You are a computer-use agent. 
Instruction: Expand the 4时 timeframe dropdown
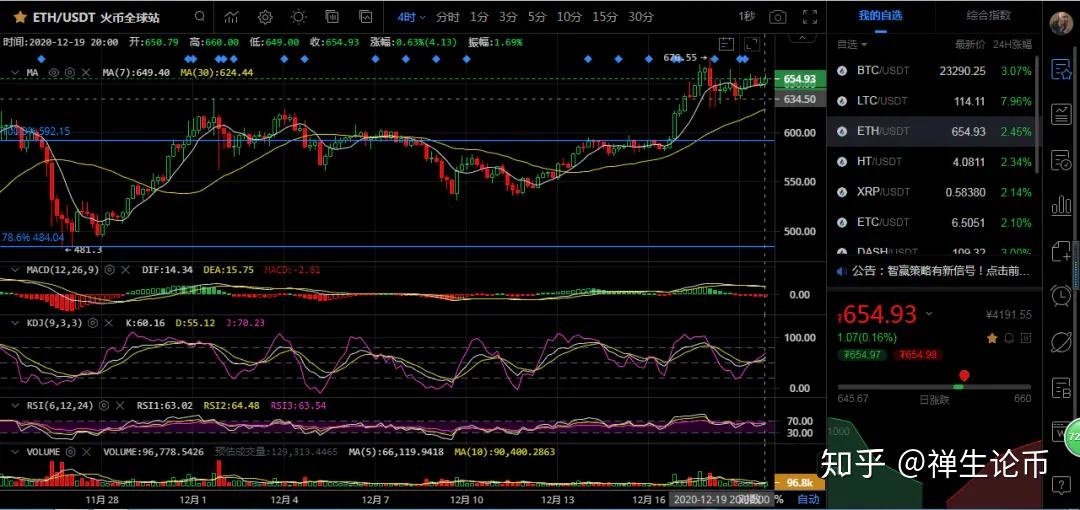[x=411, y=17]
